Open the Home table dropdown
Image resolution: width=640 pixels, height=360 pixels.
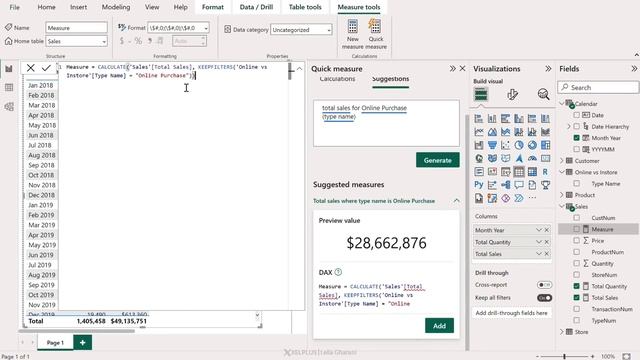coord(104,41)
